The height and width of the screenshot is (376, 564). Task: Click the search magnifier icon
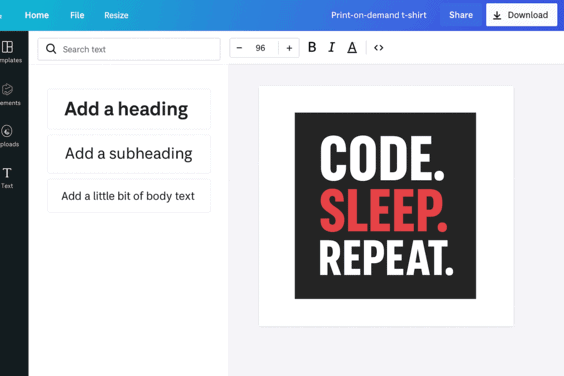point(51,49)
